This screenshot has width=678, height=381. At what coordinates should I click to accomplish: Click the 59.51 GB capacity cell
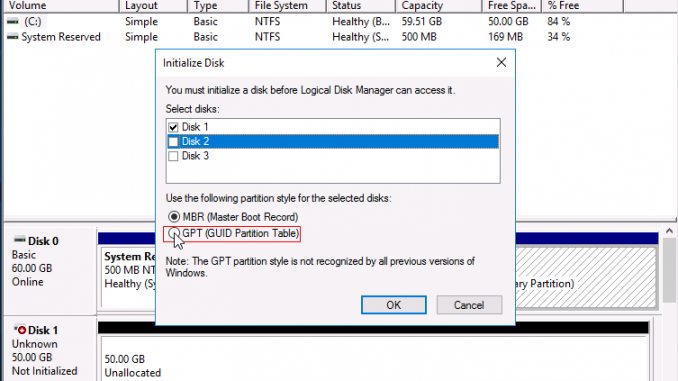[x=422, y=22]
